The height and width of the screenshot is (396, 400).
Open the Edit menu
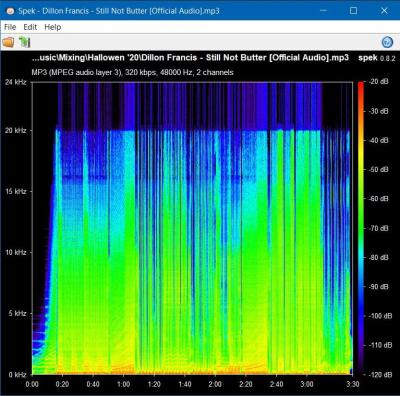(30, 27)
